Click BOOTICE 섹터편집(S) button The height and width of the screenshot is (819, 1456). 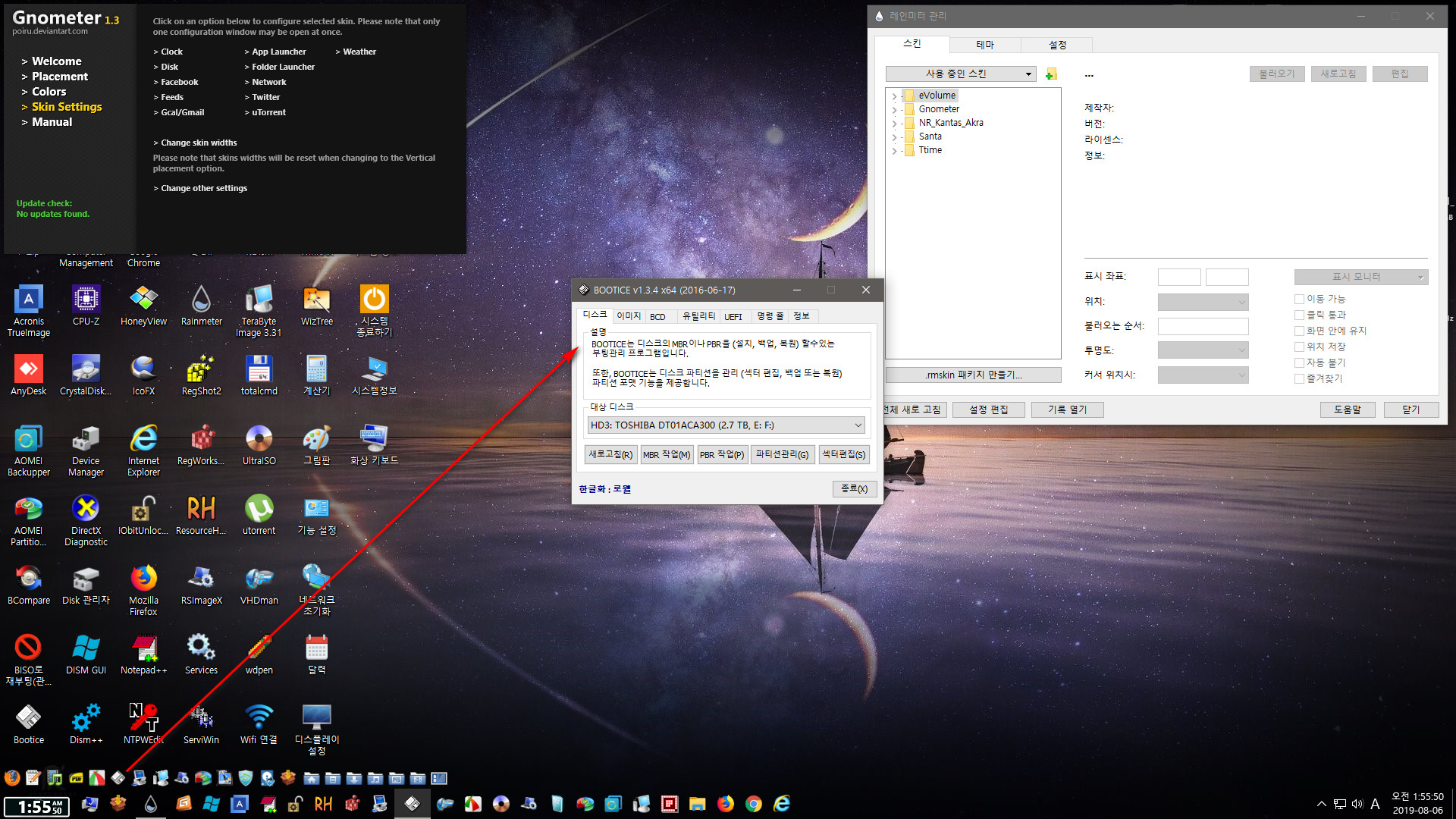(844, 454)
